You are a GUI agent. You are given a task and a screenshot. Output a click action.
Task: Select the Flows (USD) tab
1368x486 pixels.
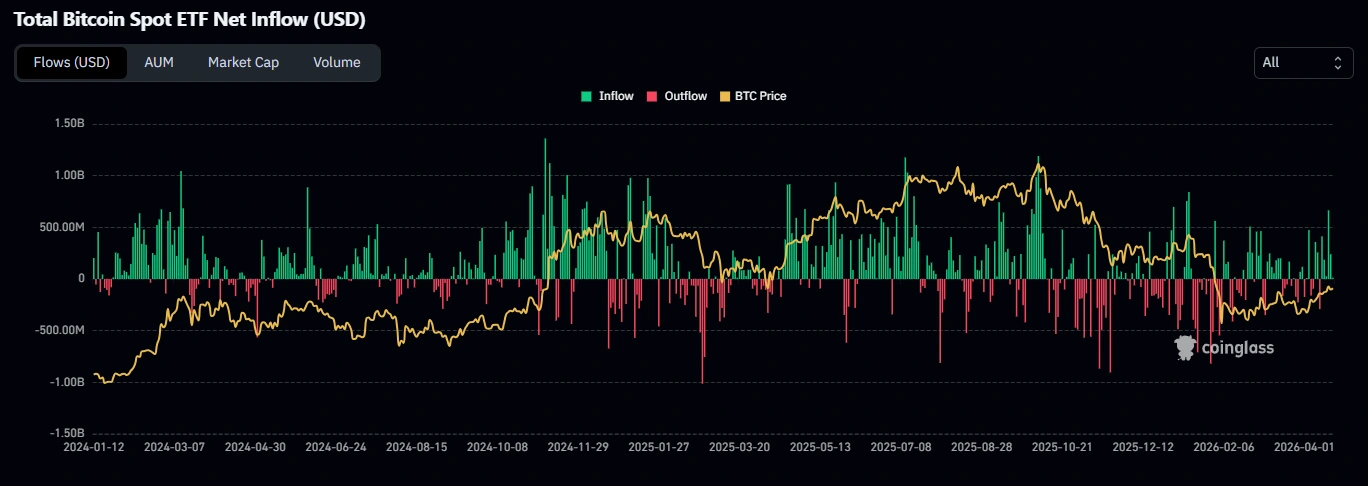72,62
